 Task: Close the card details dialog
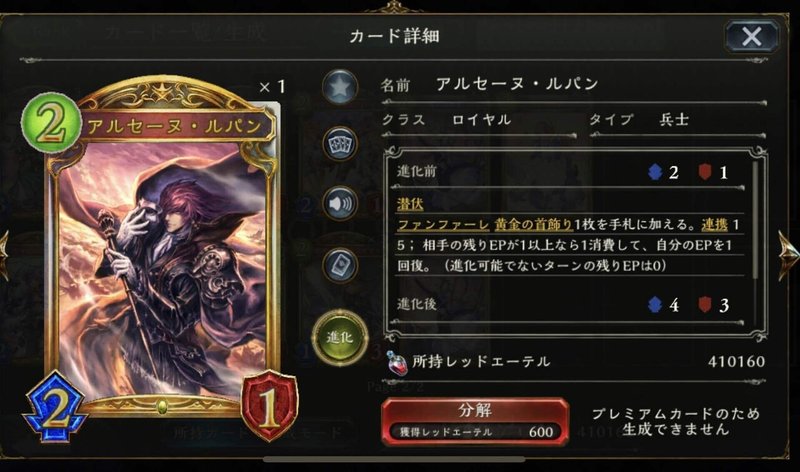click(752, 36)
